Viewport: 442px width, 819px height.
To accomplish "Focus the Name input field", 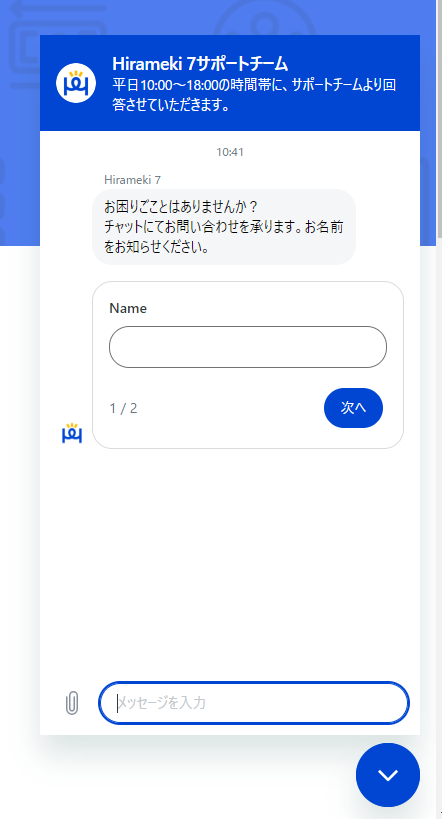I will [248, 347].
